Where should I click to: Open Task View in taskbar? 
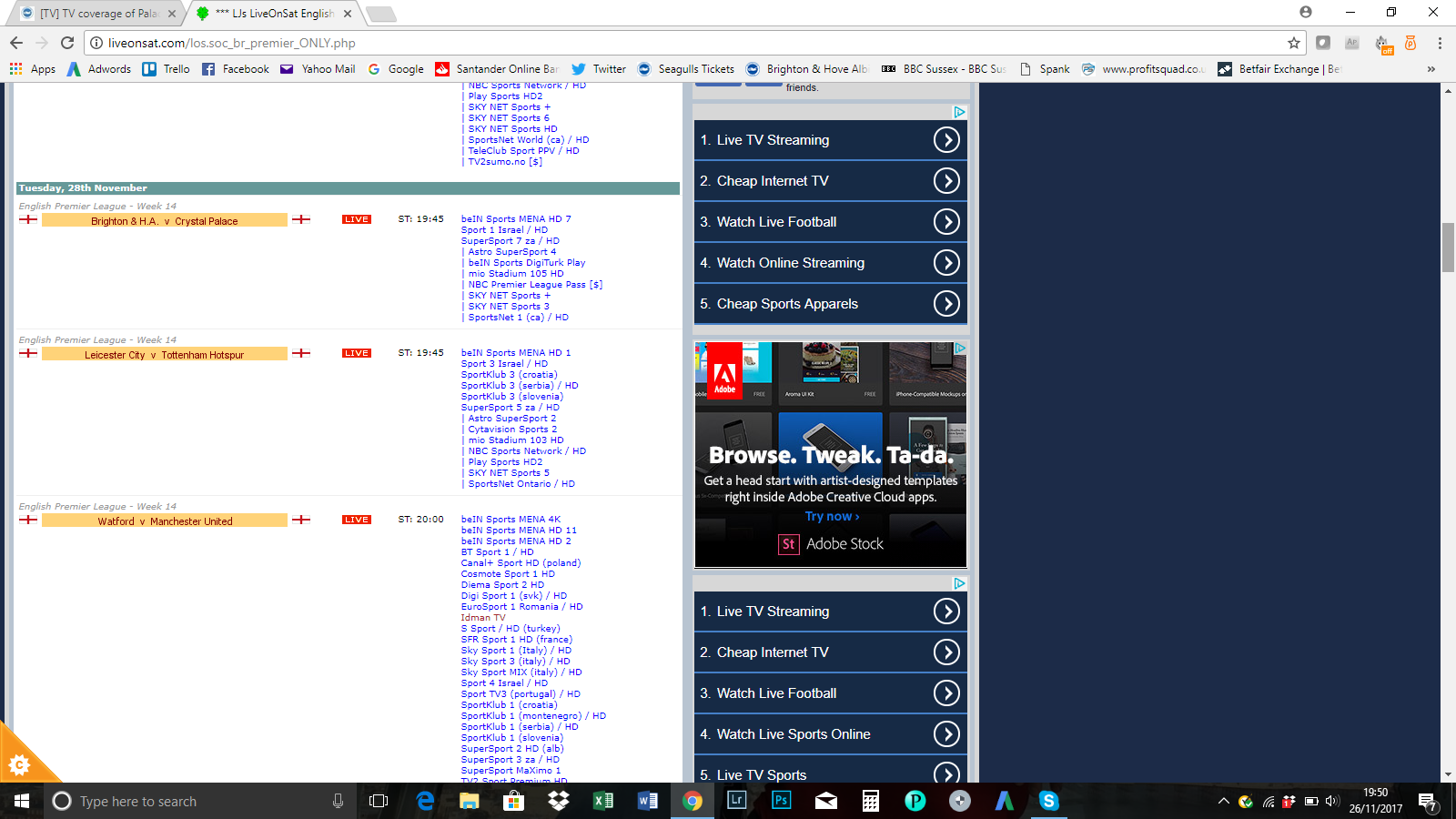379,801
